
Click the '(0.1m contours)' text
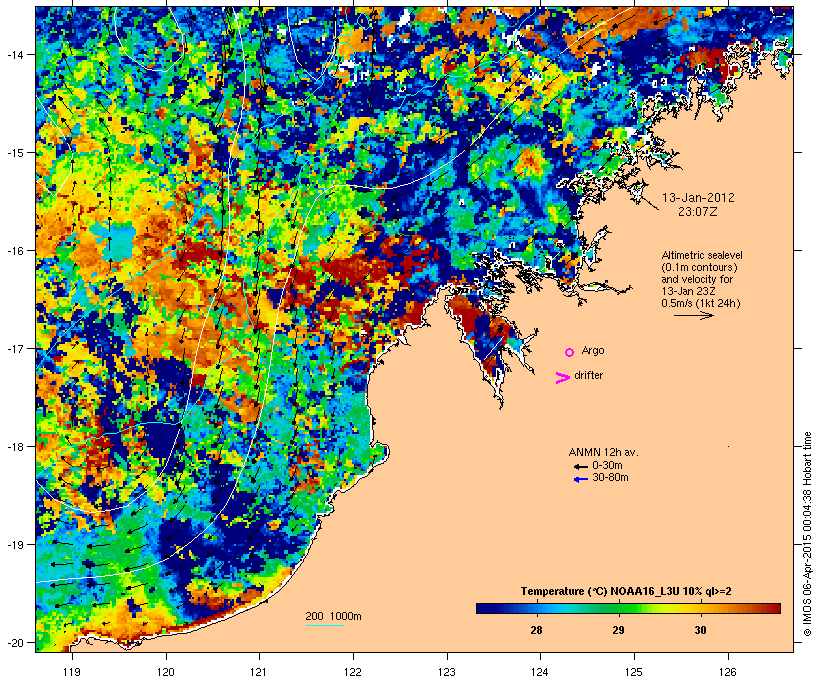point(699,267)
